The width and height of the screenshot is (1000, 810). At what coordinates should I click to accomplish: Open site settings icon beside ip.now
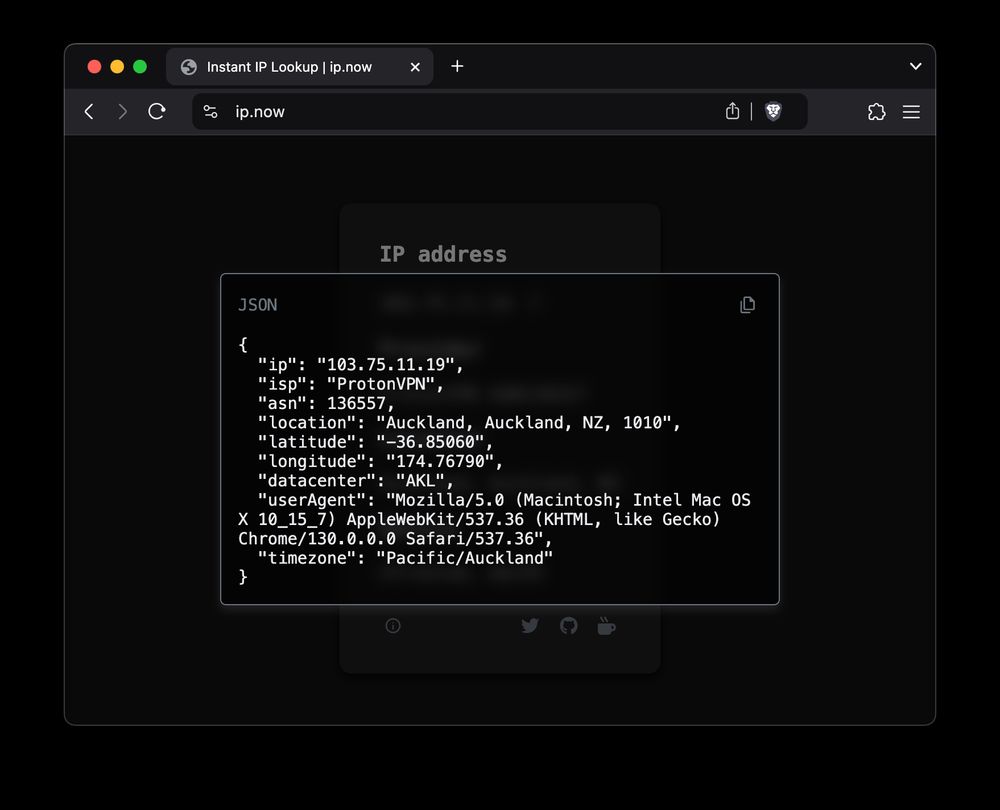click(210, 112)
